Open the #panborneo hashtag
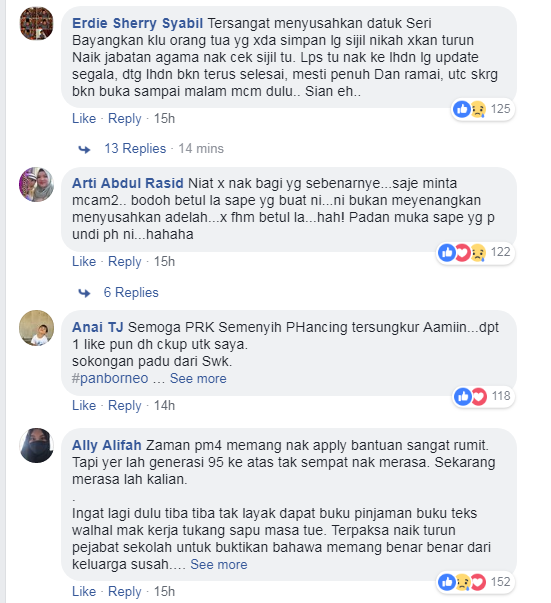 tap(110, 378)
